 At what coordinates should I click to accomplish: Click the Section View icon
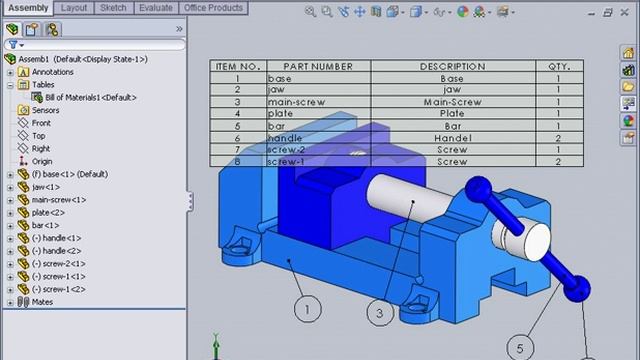[376, 12]
